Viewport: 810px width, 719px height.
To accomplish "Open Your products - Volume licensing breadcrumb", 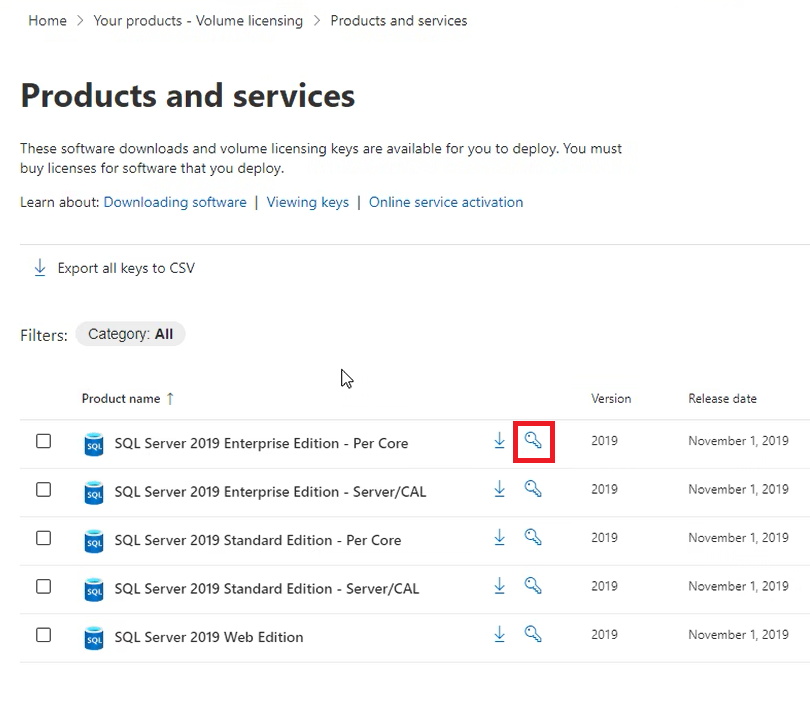I will click(x=198, y=21).
